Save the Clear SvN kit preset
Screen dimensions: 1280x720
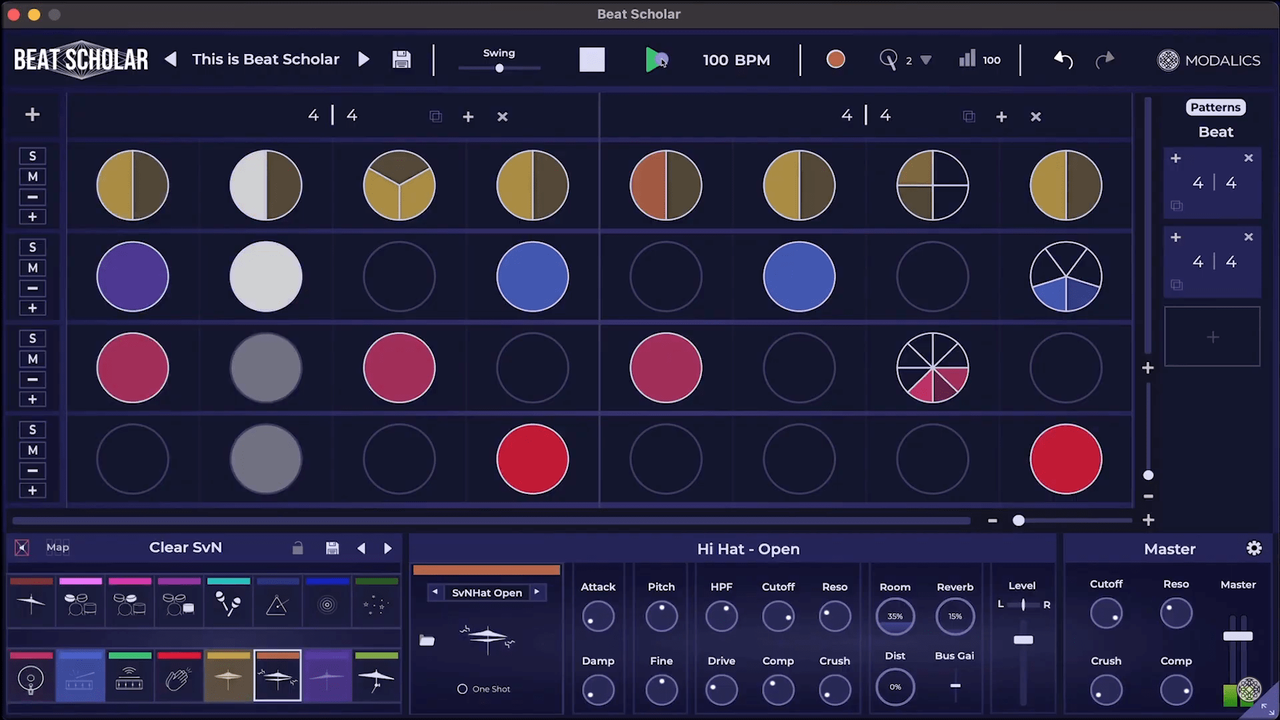332,548
